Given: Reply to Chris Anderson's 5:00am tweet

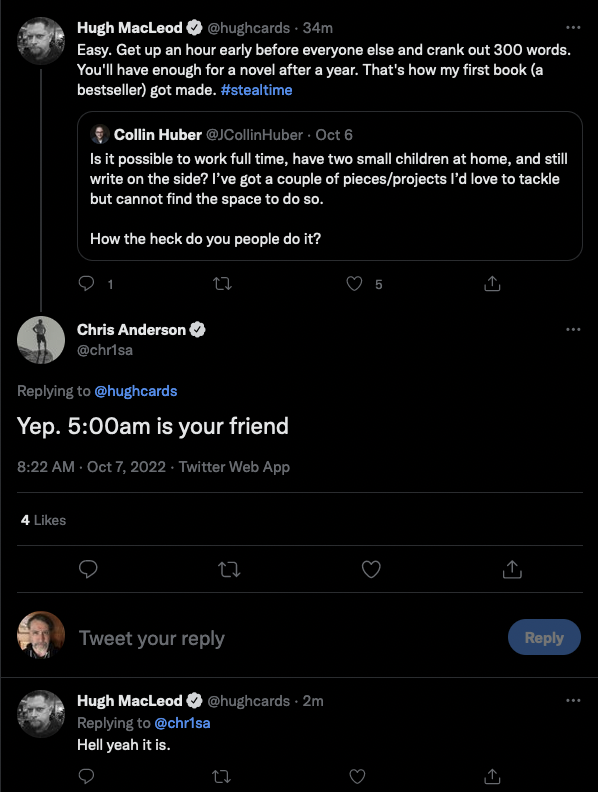Looking at the screenshot, I should 88,569.
